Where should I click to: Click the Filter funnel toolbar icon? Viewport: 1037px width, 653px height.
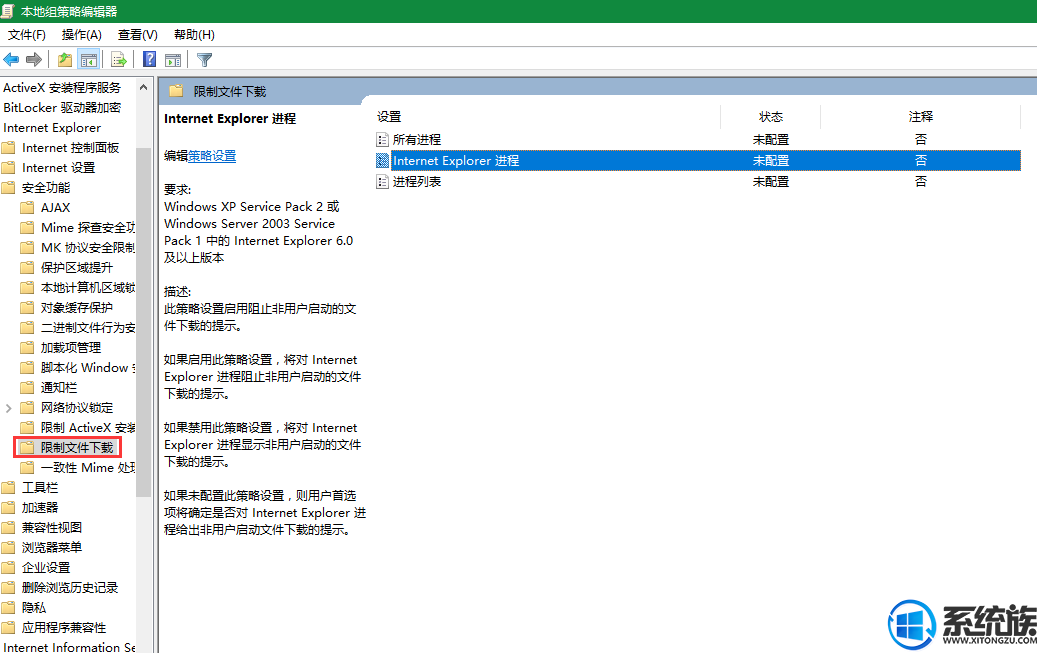point(204,60)
